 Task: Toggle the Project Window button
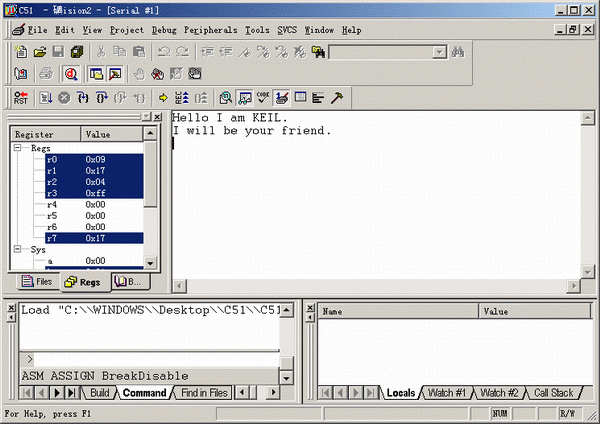[x=96, y=74]
